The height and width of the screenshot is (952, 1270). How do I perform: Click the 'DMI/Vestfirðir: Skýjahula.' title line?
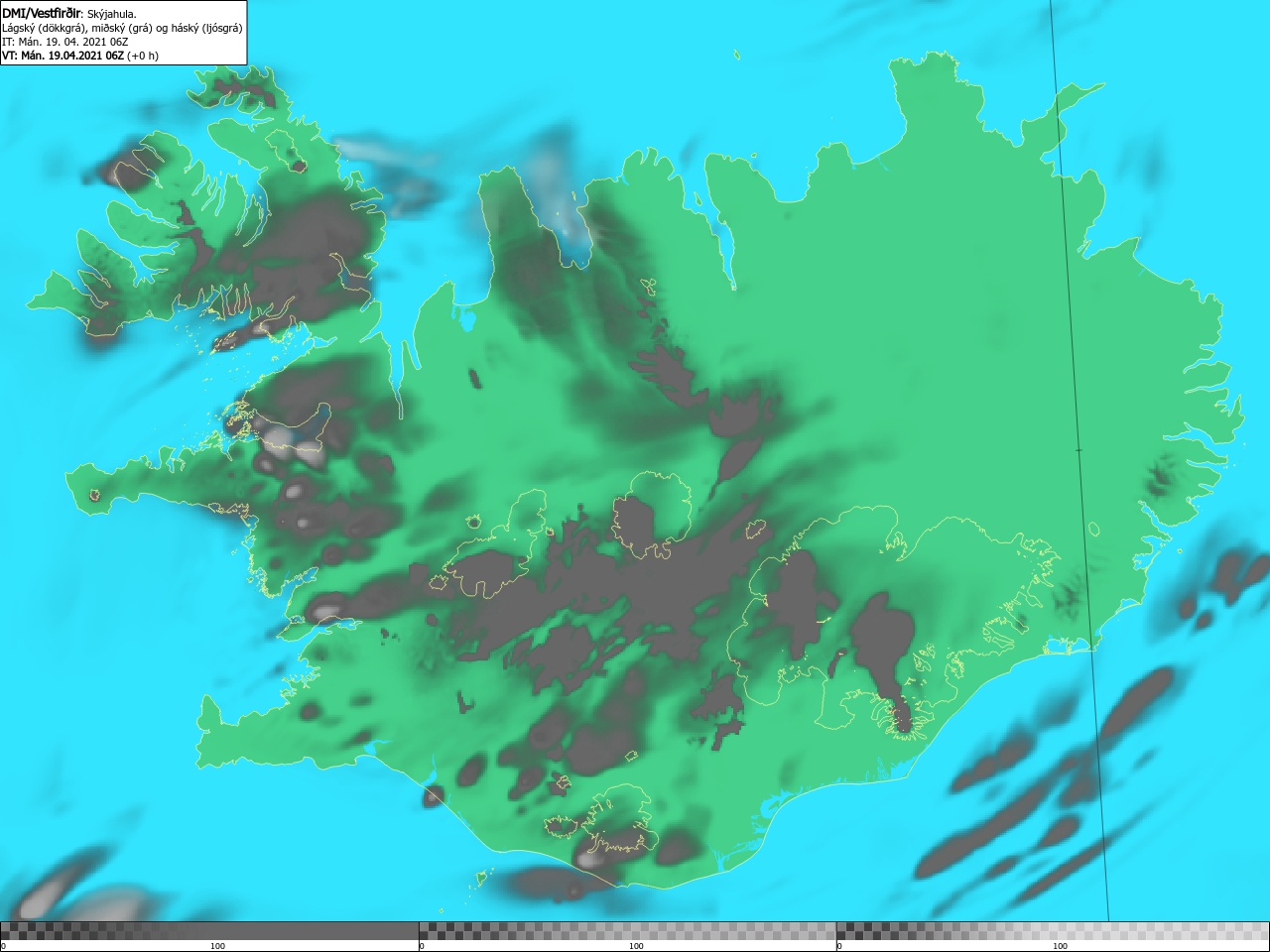click(x=69, y=14)
